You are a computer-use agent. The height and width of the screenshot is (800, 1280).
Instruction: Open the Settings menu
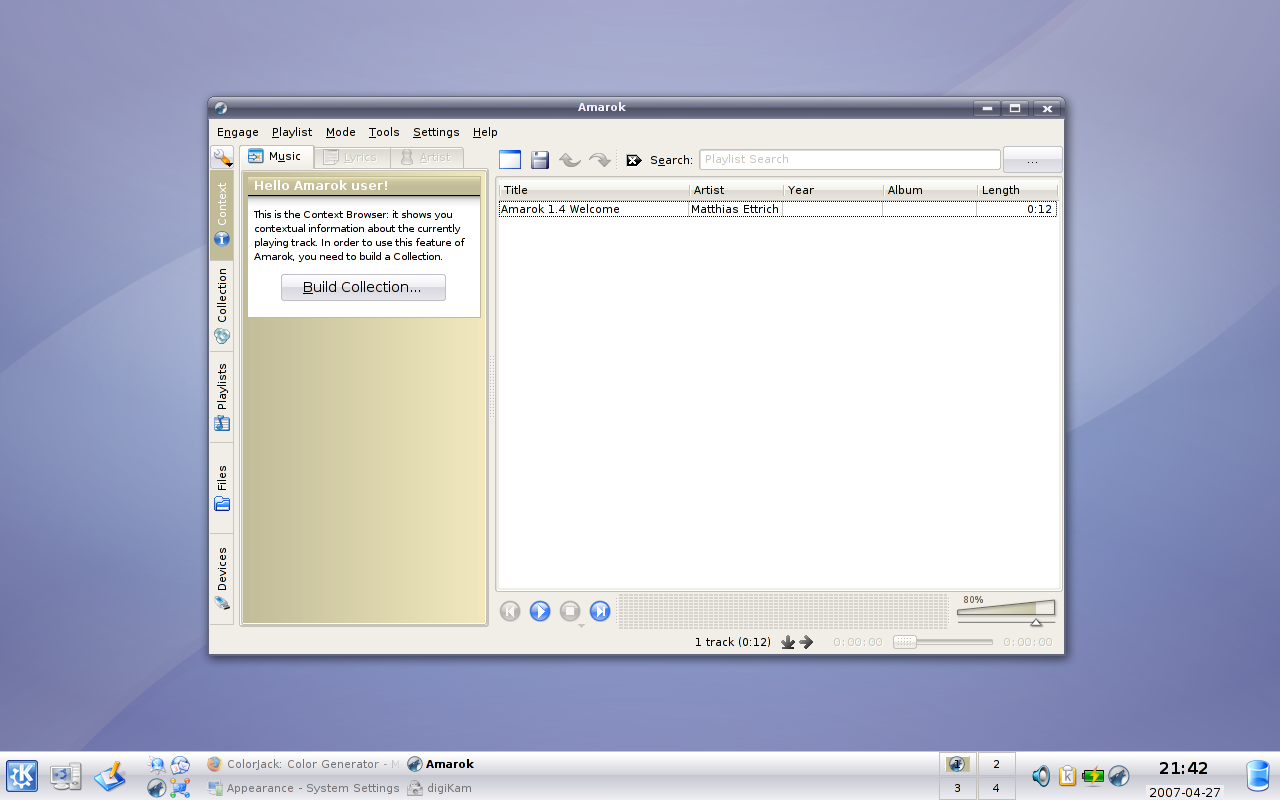click(x=436, y=132)
